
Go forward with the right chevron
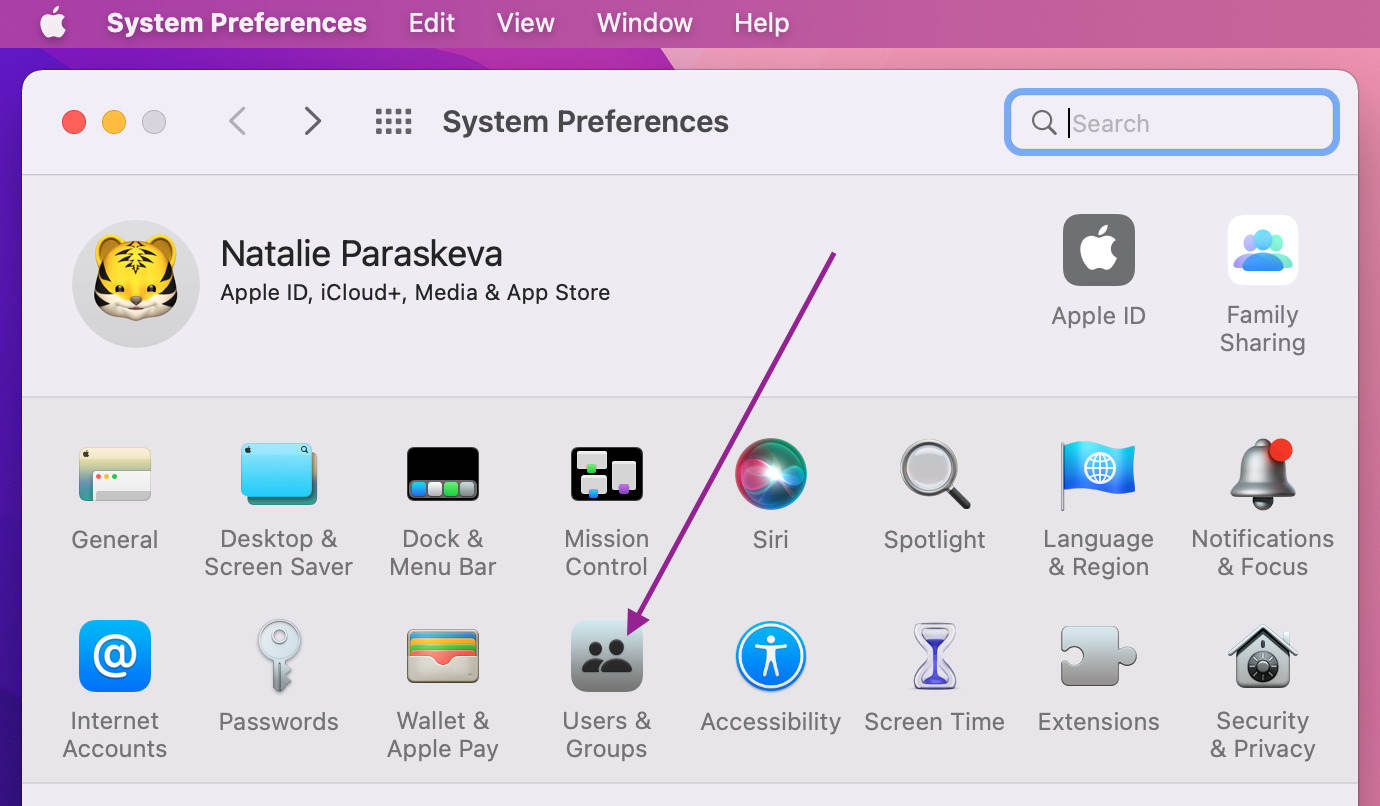tap(313, 122)
